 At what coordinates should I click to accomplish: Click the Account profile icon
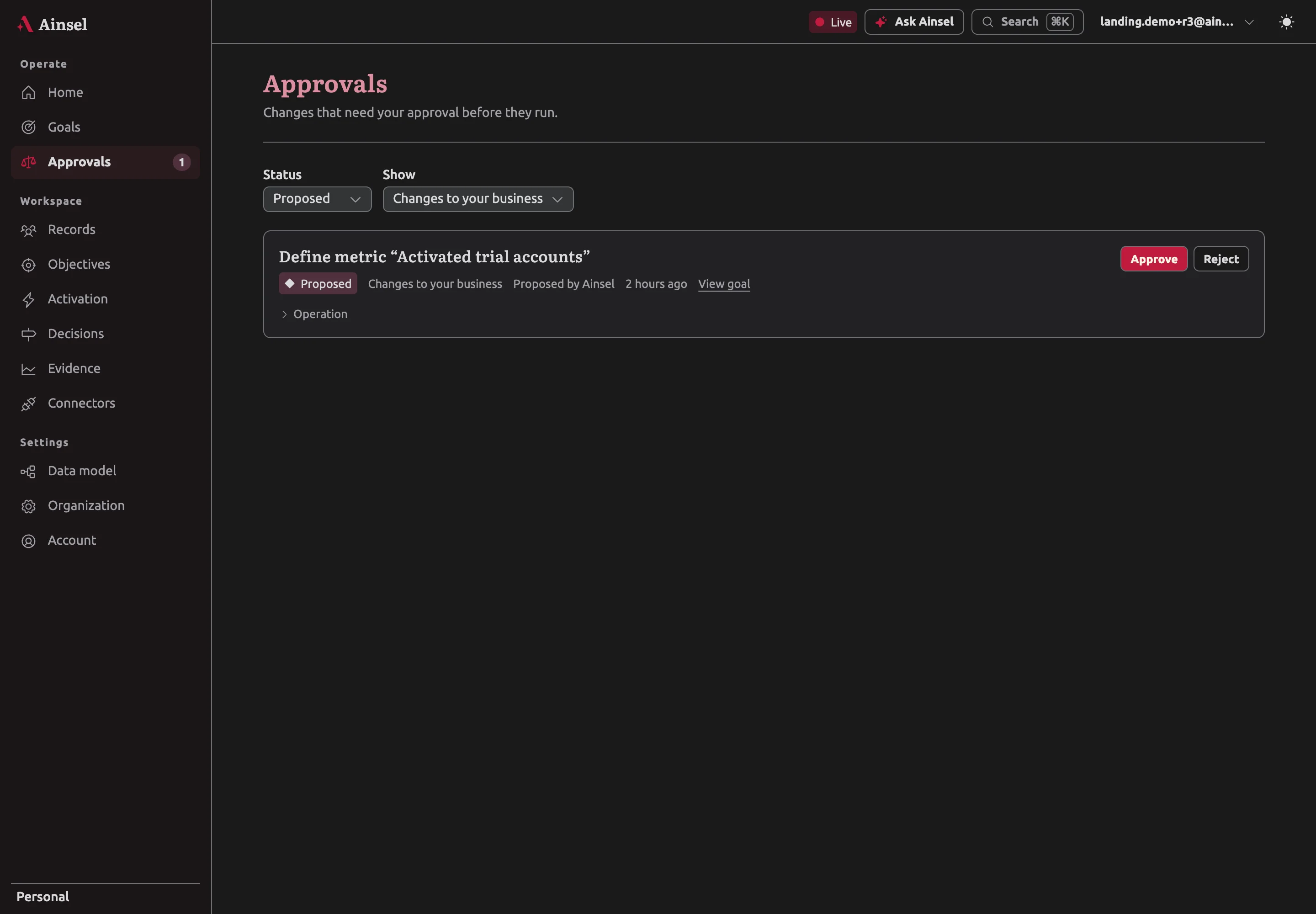[x=29, y=541]
